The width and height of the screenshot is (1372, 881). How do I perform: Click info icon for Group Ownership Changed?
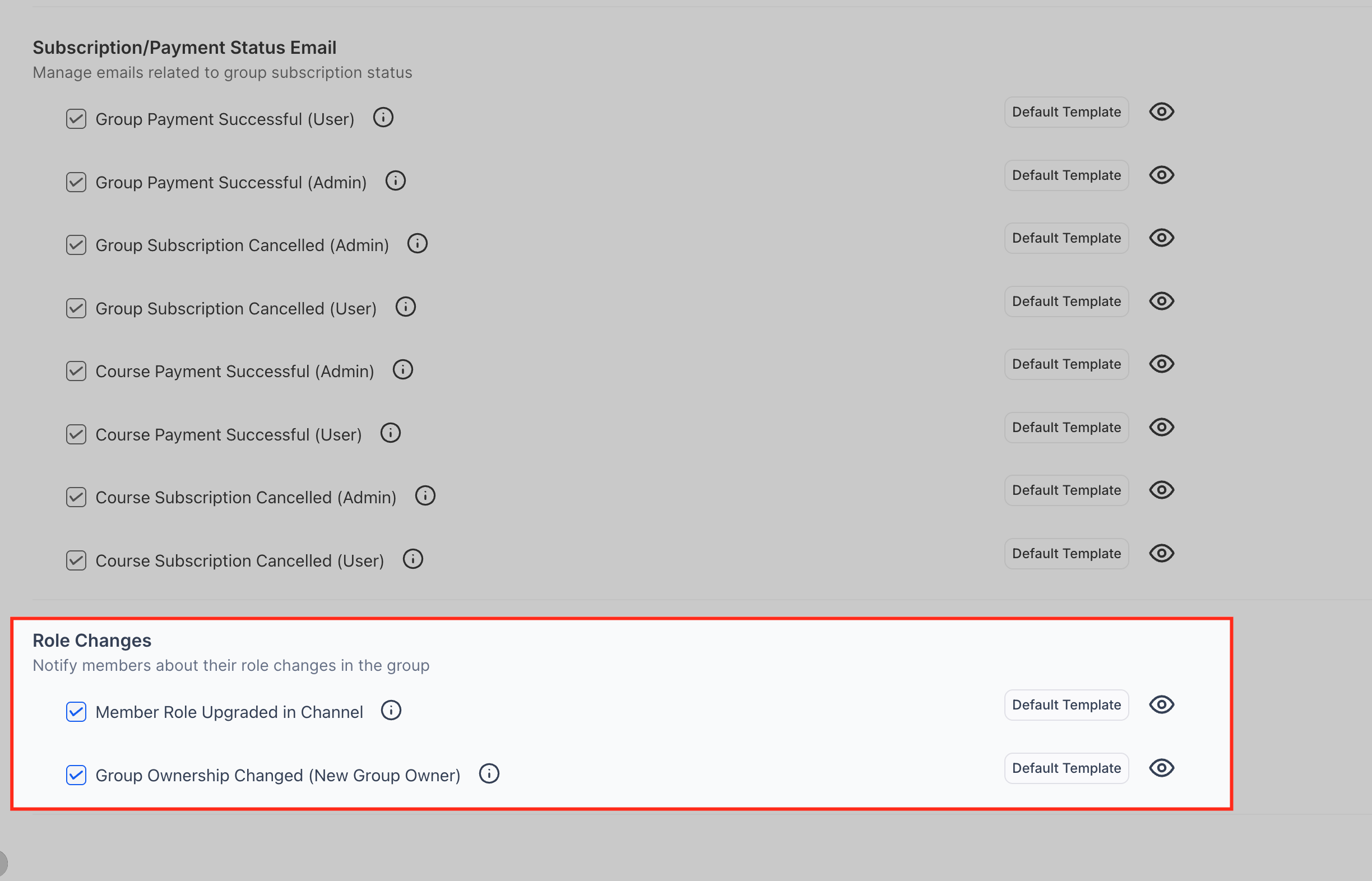(x=489, y=774)
